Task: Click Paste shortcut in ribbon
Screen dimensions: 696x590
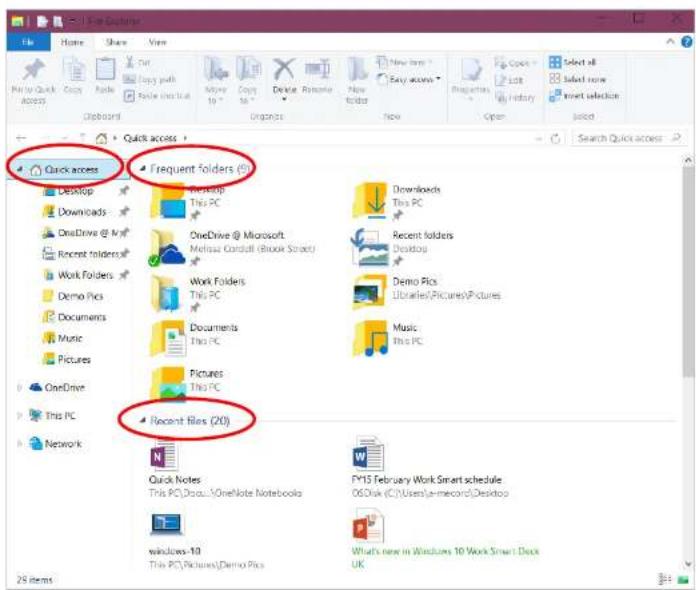Action: point(157,96)
